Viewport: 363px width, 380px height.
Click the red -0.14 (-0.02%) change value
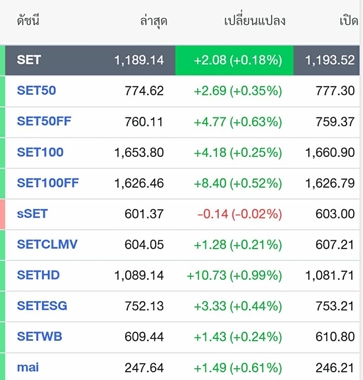tap(240, 214)
